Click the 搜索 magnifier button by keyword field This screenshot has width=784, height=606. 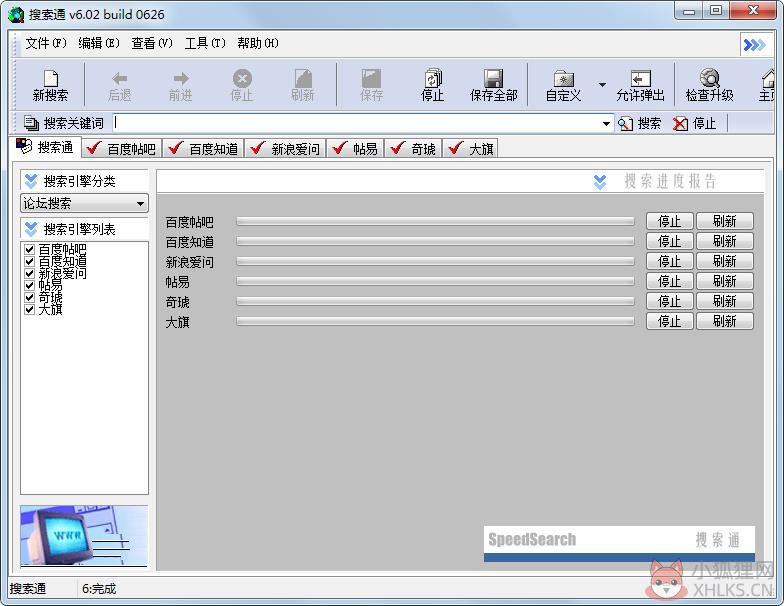(640, 124)
